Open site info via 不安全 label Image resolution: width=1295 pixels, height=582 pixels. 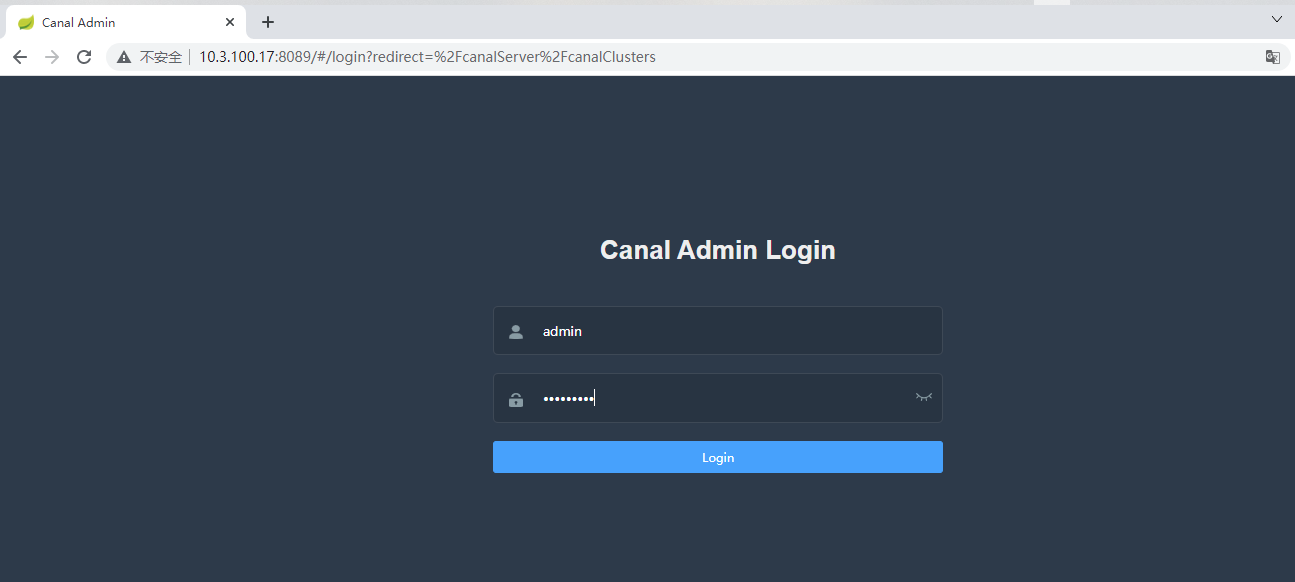pos(160,57)
